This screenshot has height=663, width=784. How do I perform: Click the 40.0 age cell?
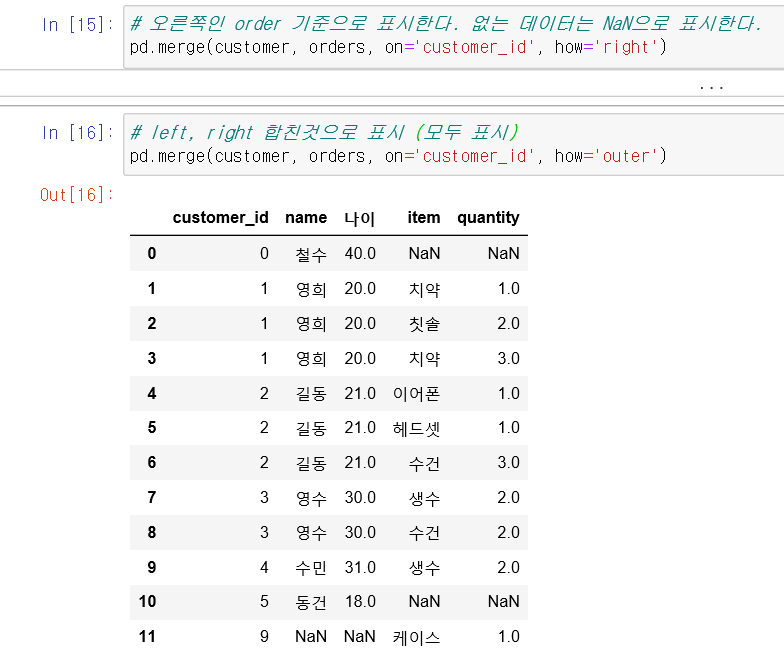pos(360,254)
